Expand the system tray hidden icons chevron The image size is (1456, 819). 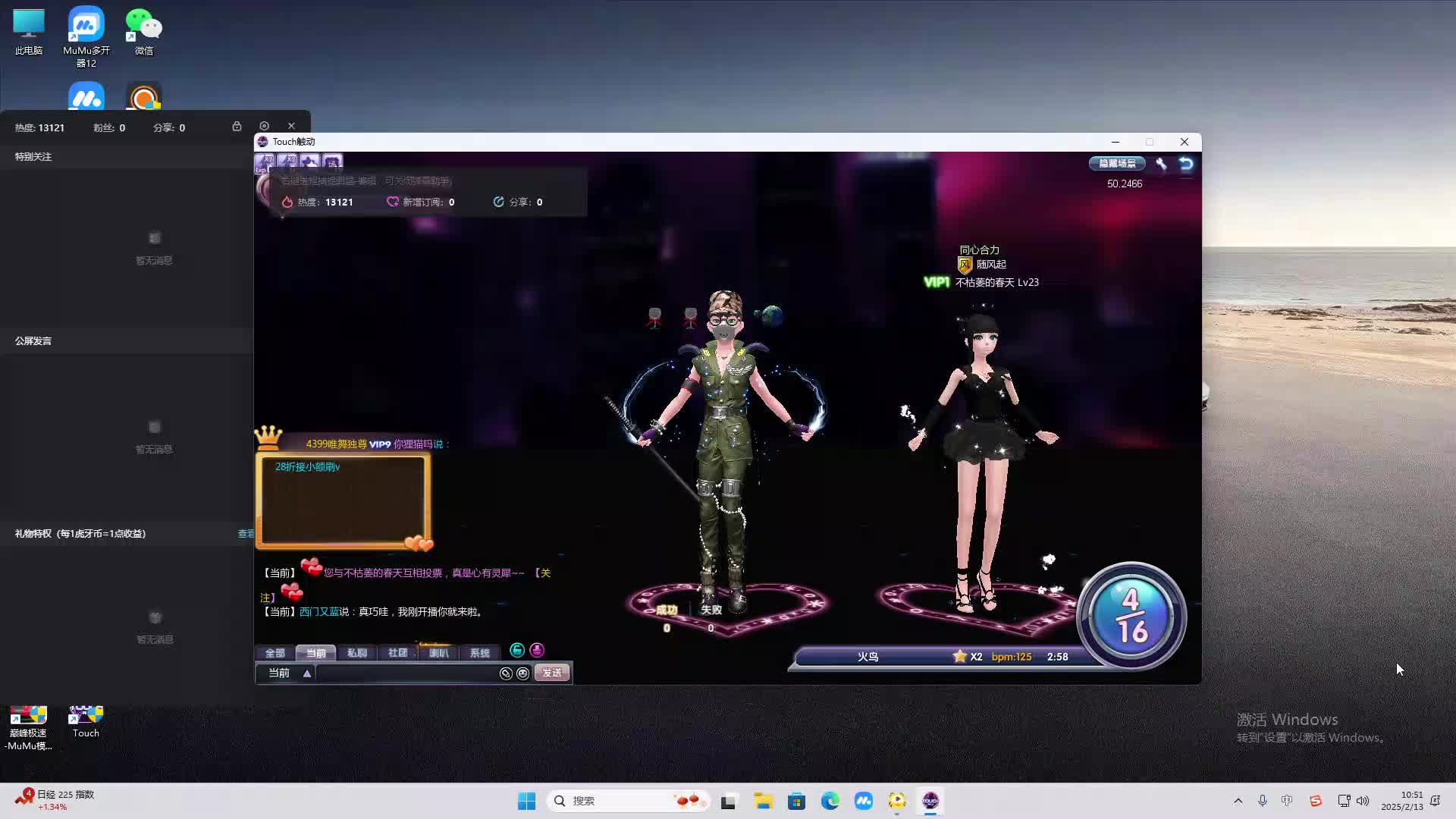[1238, 801]
